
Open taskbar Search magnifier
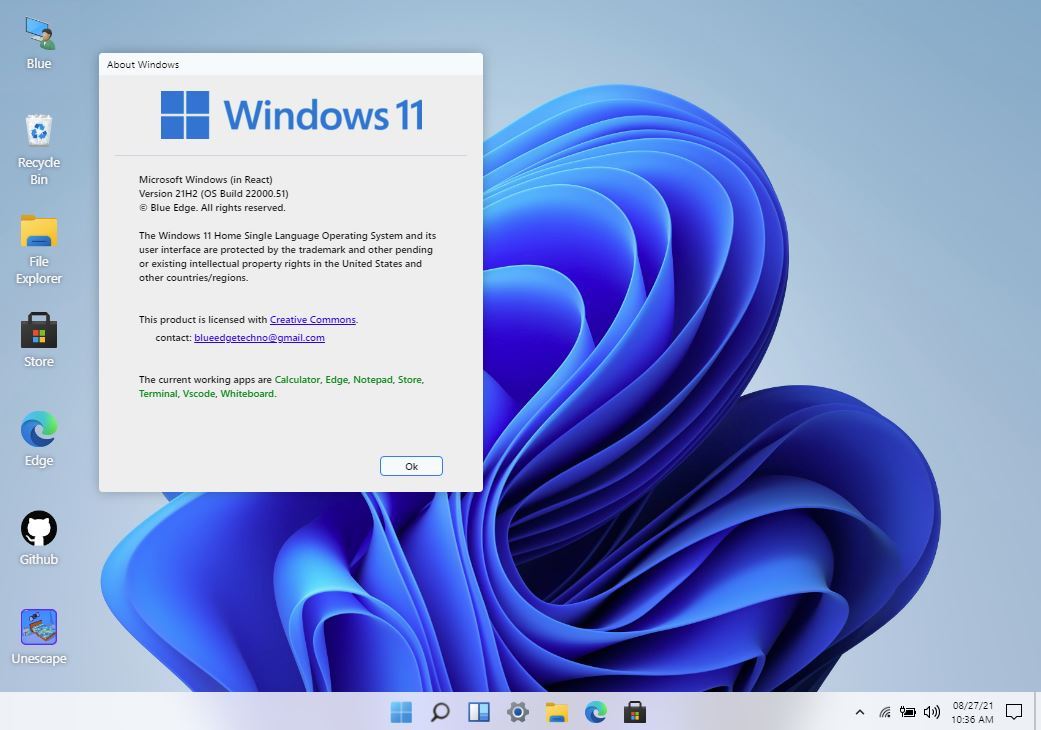pyautogui.click(x=440, y=712)
